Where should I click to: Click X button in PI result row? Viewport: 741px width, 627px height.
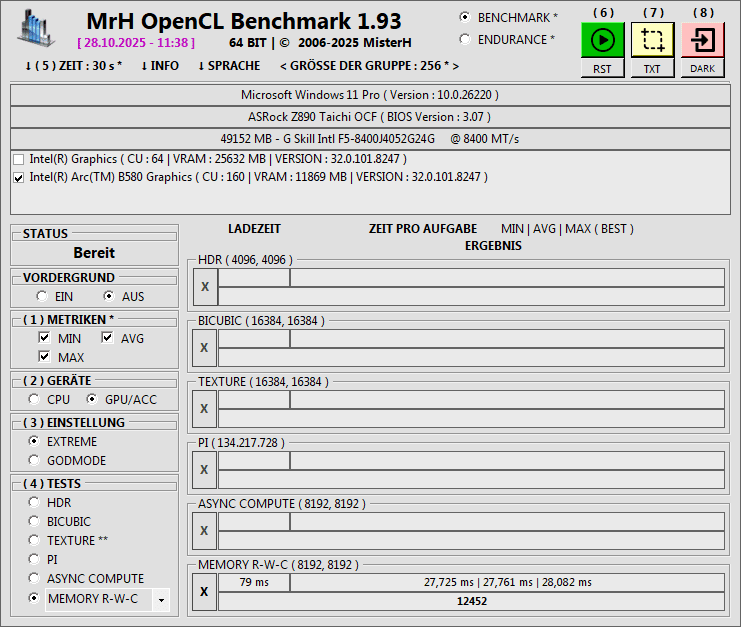click(x=204, y=470)
